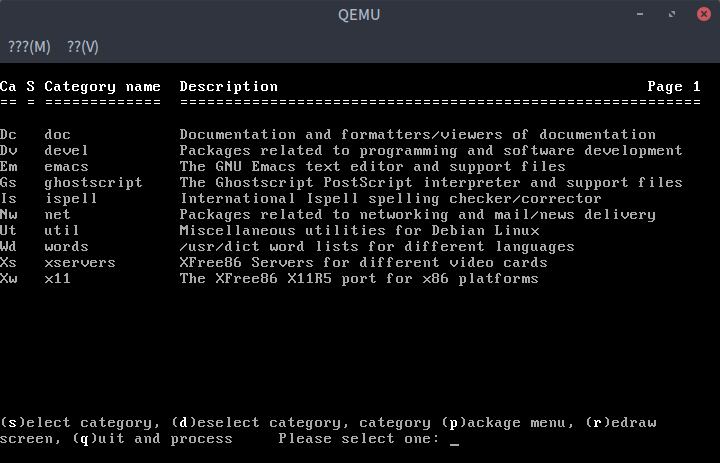The width and height of the screenshot is (720, 463).
Task: Open the ??(V) menu
Action: pos(83,47)
